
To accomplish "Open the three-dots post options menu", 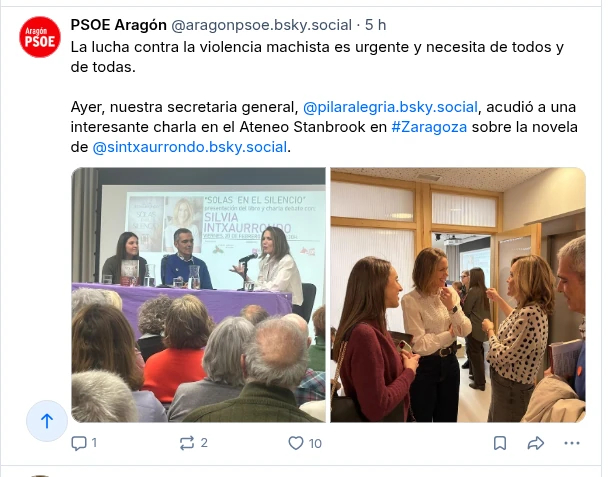I will 572,443.
